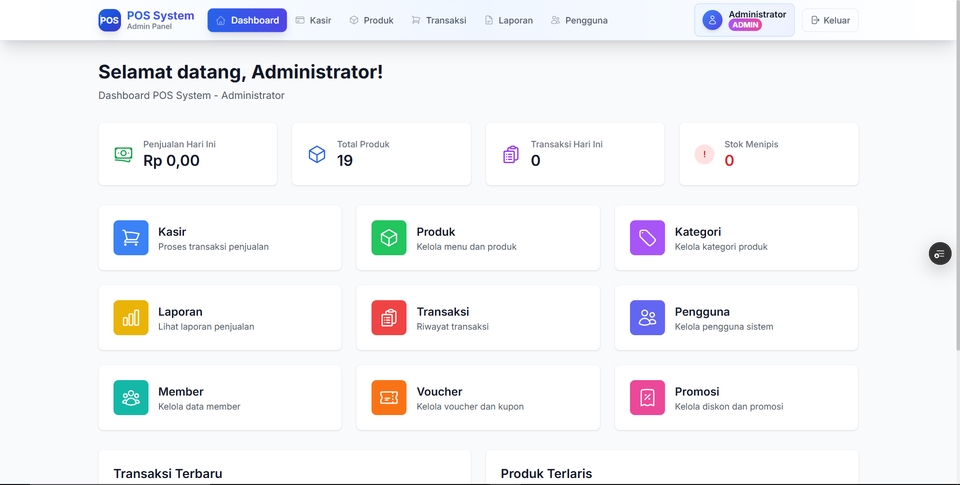Click the pink Promosi discount icon
Image resolution: width=960 pixels, height=485 pixels.
[647, 398]
